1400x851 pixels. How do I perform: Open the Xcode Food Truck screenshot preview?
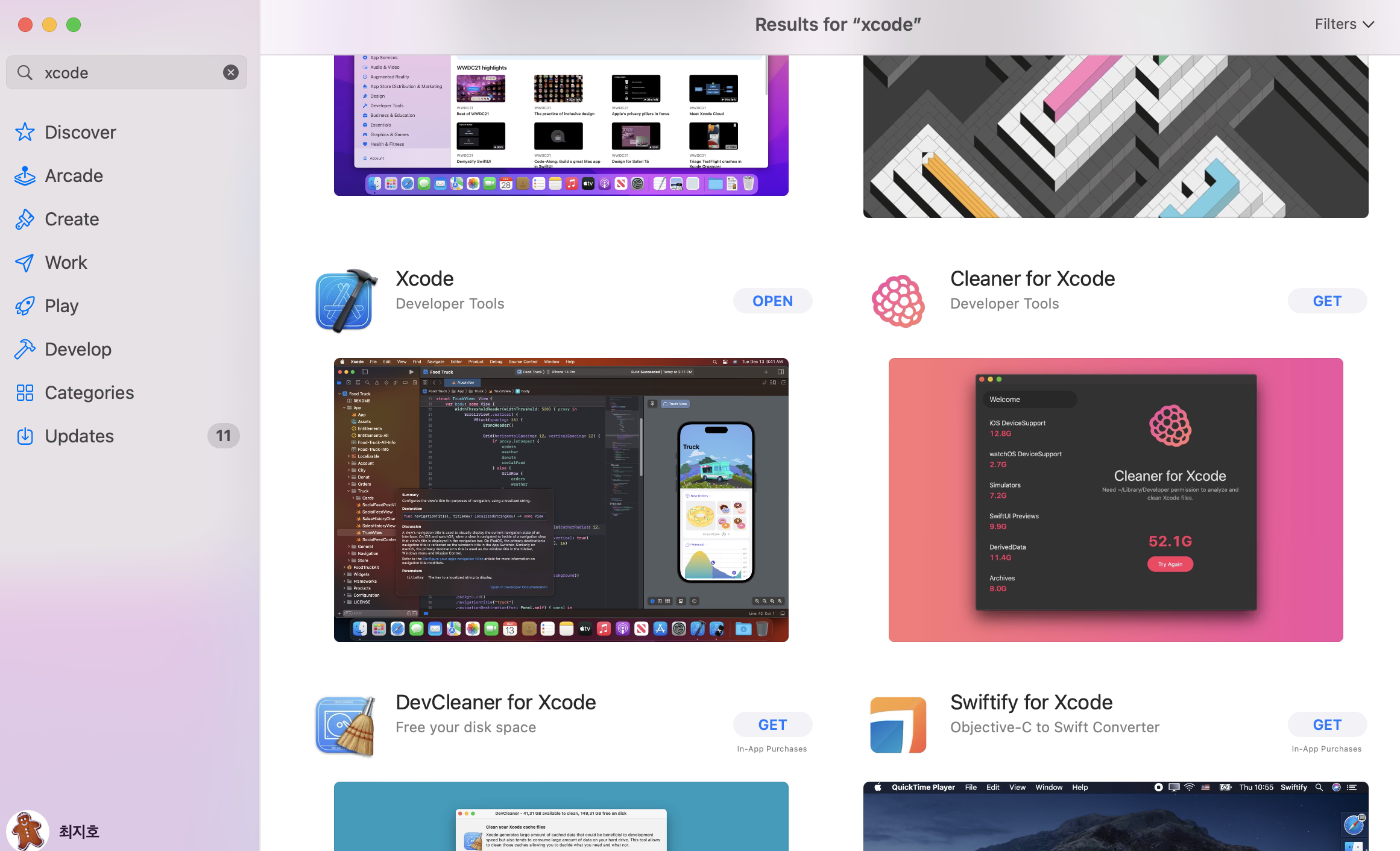(x=561, y=500)
